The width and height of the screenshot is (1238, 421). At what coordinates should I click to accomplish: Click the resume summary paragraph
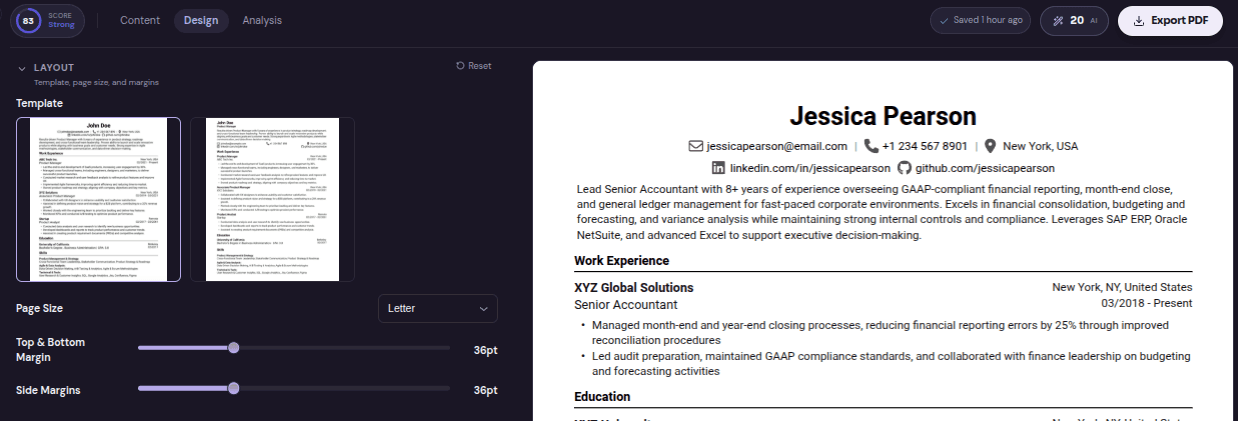[883, 211]
